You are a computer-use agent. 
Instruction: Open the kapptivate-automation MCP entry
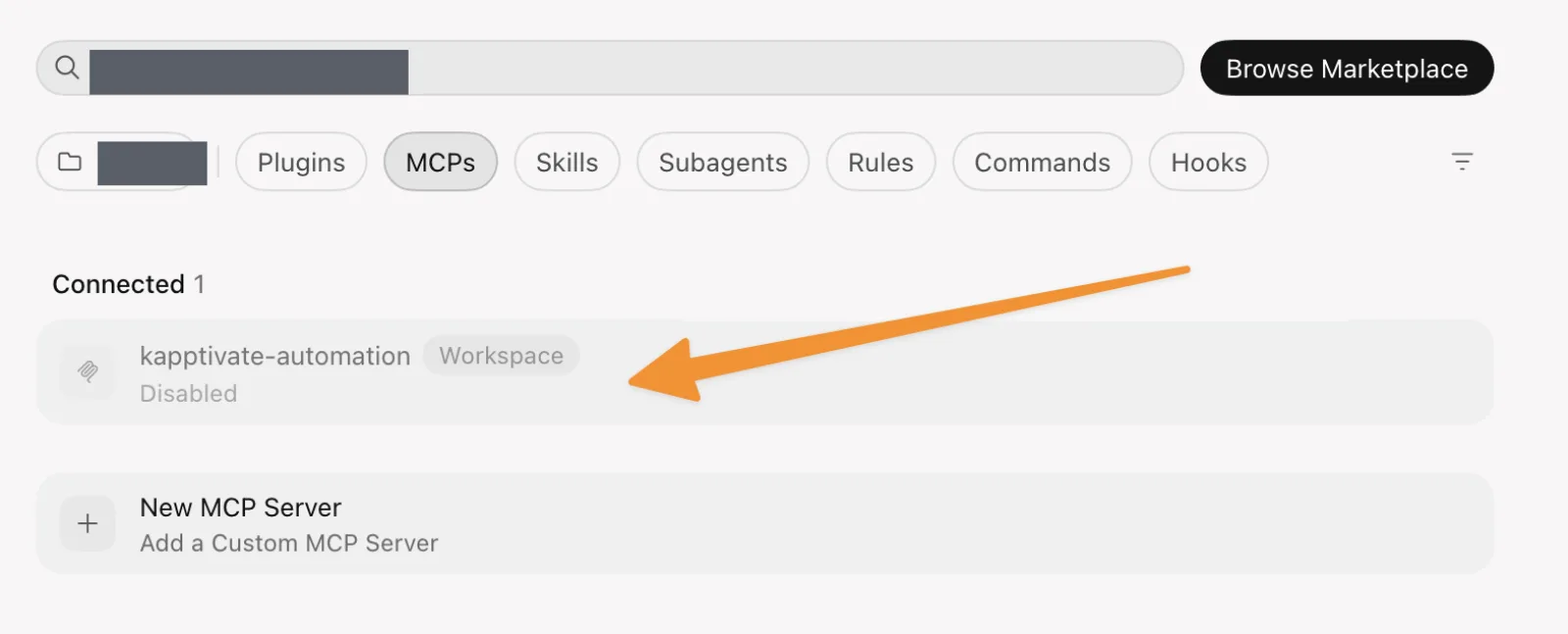pyautogui.click(x=764, y=372)
